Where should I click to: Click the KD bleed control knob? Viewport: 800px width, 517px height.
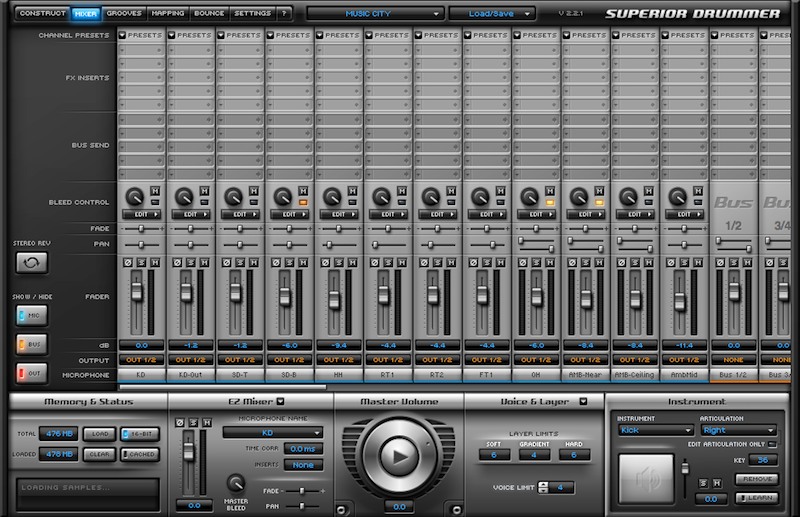pyautogui.click(x=135, y=196)
